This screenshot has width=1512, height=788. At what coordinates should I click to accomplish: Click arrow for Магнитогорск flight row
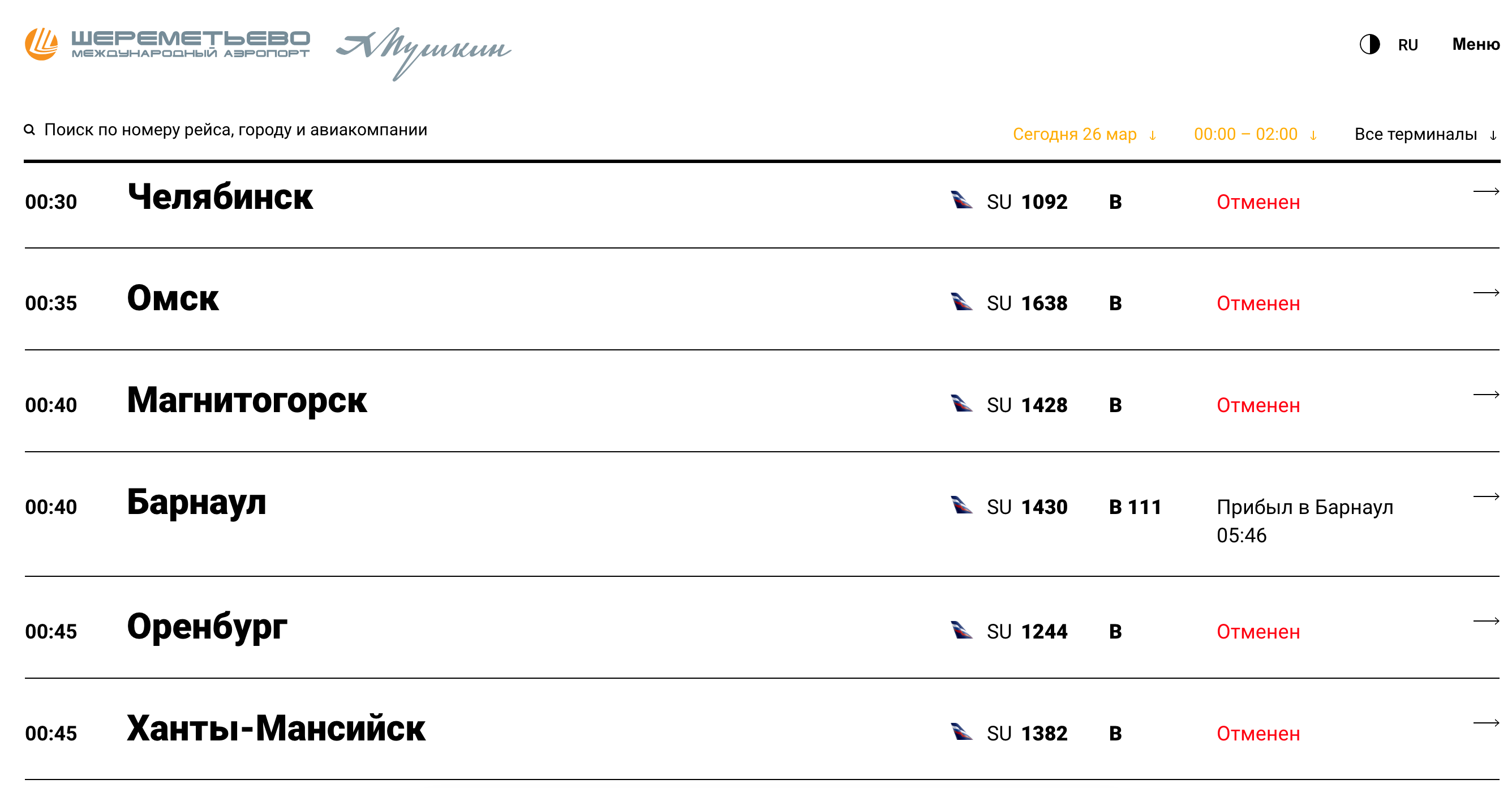[x=1485, y=395]
